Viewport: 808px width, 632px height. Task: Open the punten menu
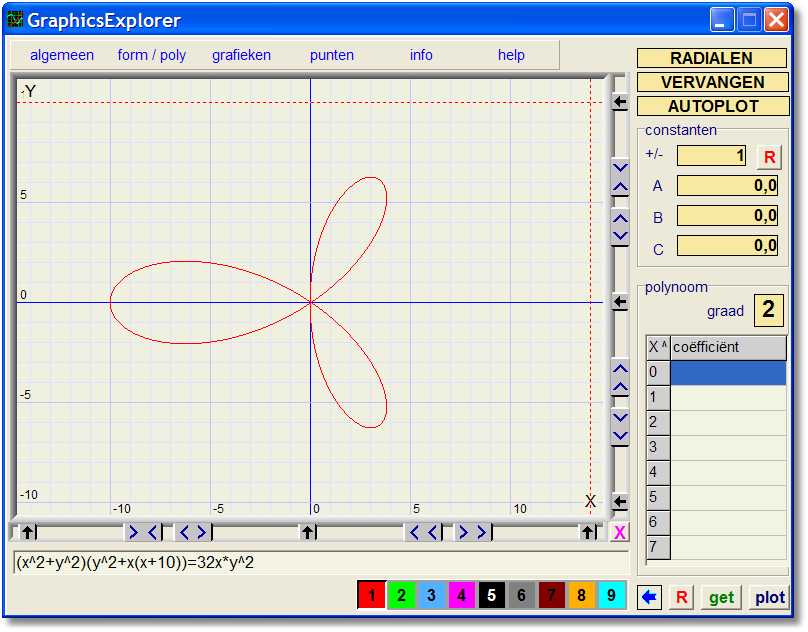coord(332,55)
